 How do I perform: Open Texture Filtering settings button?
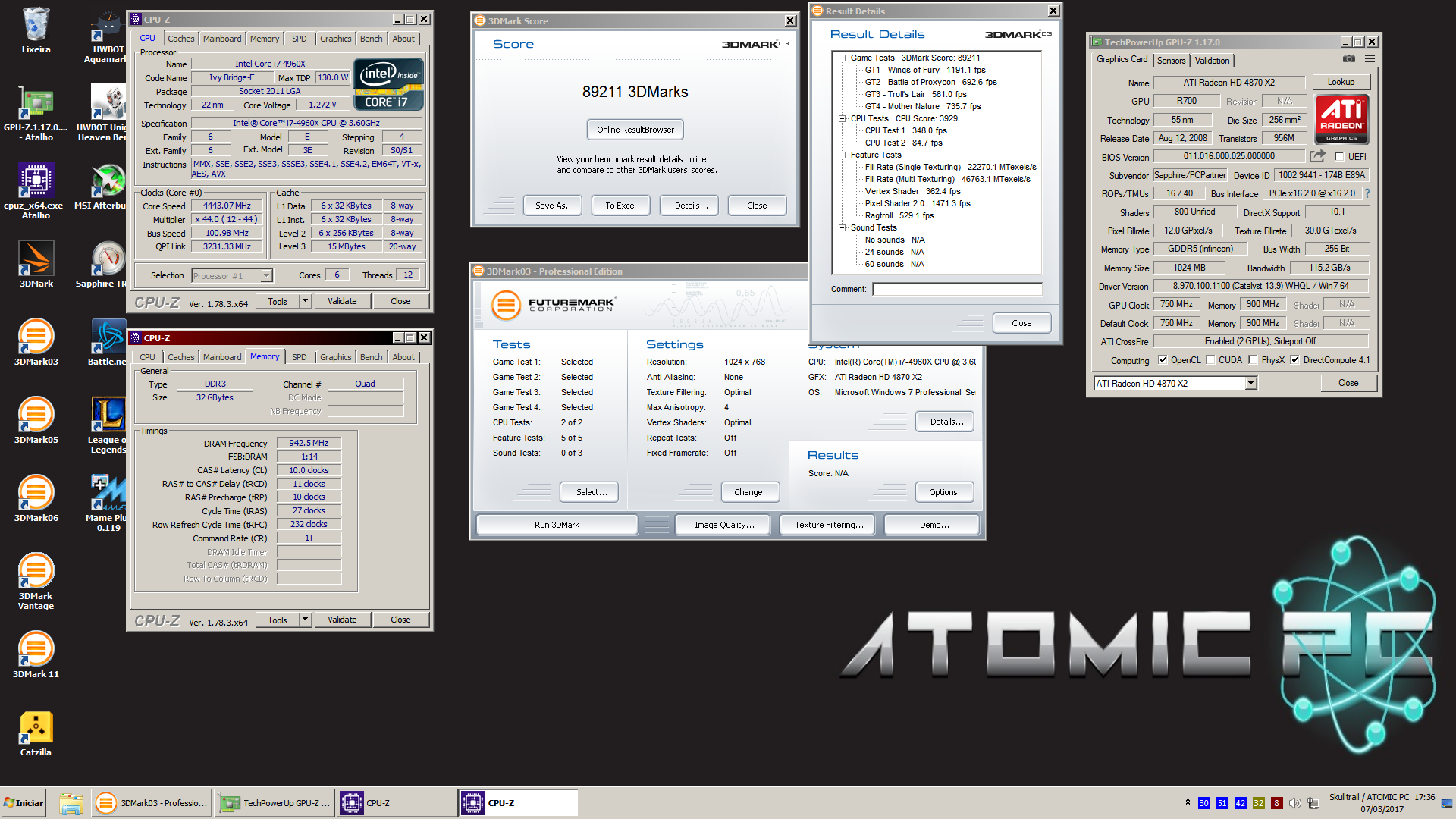tap(829, 525)
